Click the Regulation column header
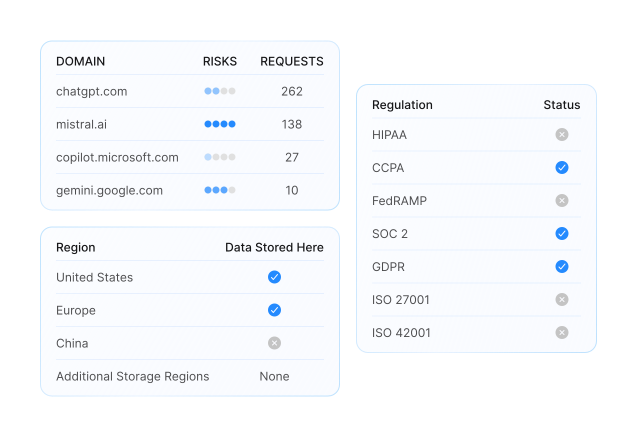The height and width of the screenshot is (437, 637). (x=402, y=105)
